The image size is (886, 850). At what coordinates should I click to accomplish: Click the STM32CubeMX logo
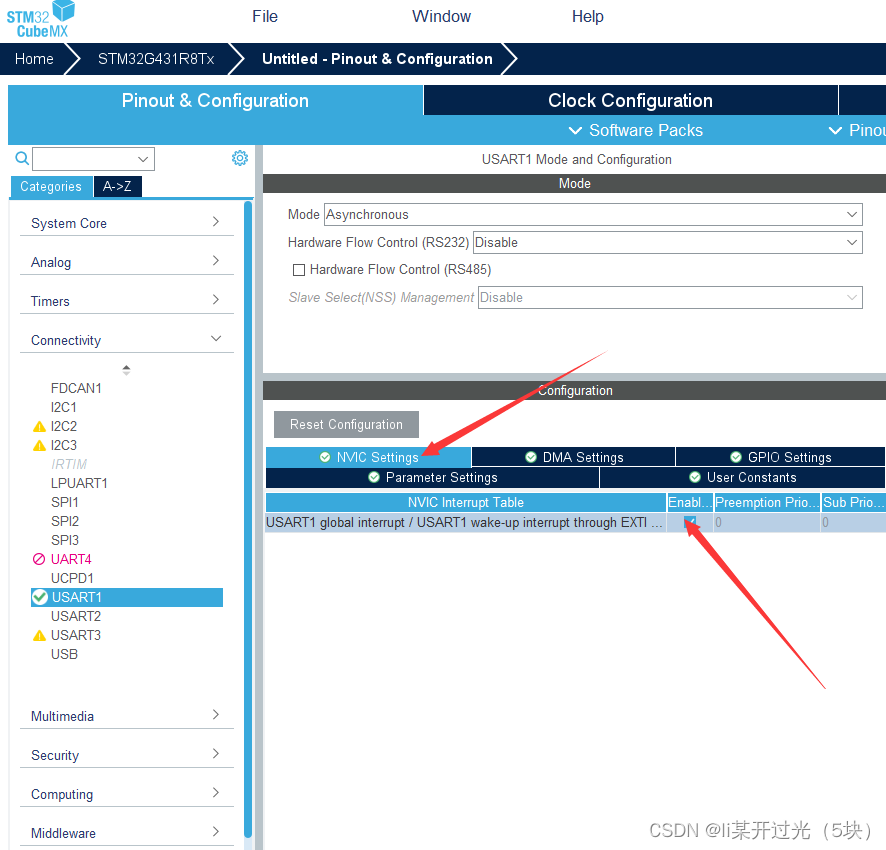pyautogui.click(x=40, y=20)
